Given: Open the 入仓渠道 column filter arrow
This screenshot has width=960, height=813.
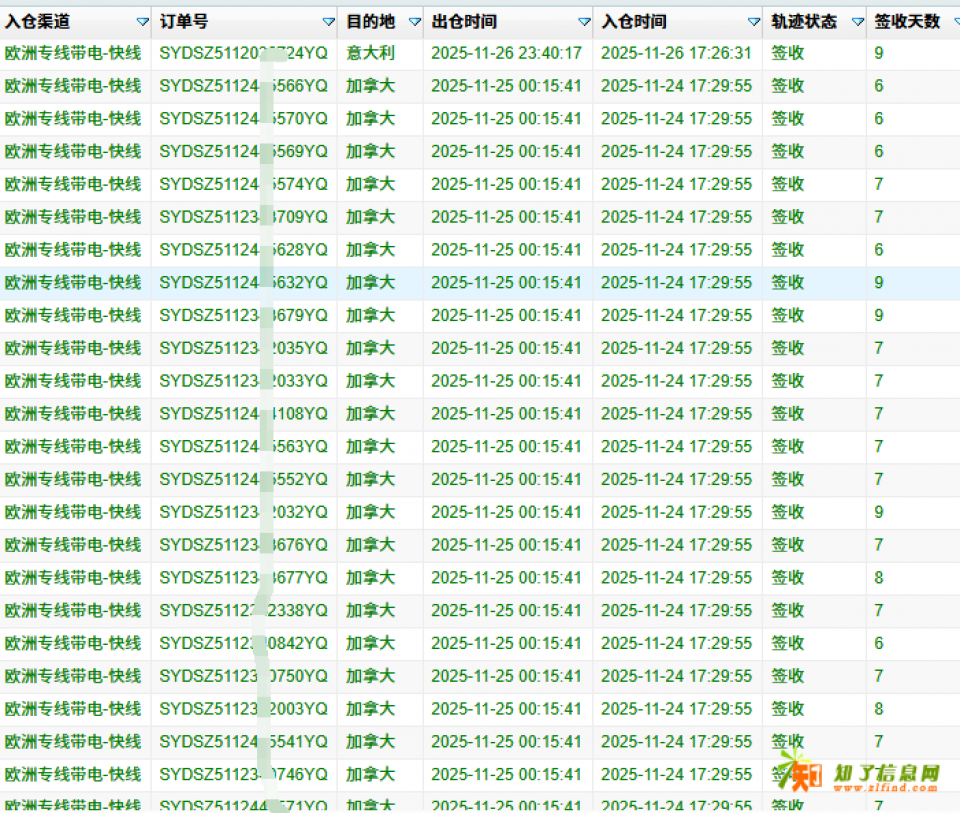Looking at the screenshot, I should click(142, 22).
